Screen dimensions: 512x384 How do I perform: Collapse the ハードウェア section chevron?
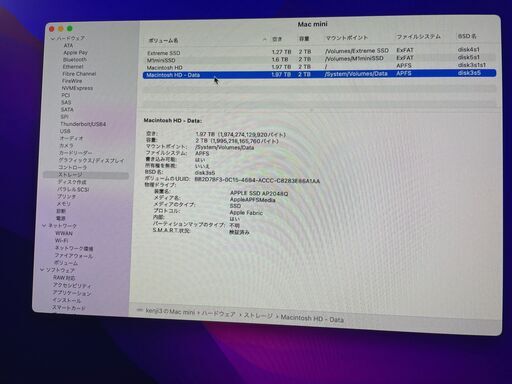click(x=53, y=38)
